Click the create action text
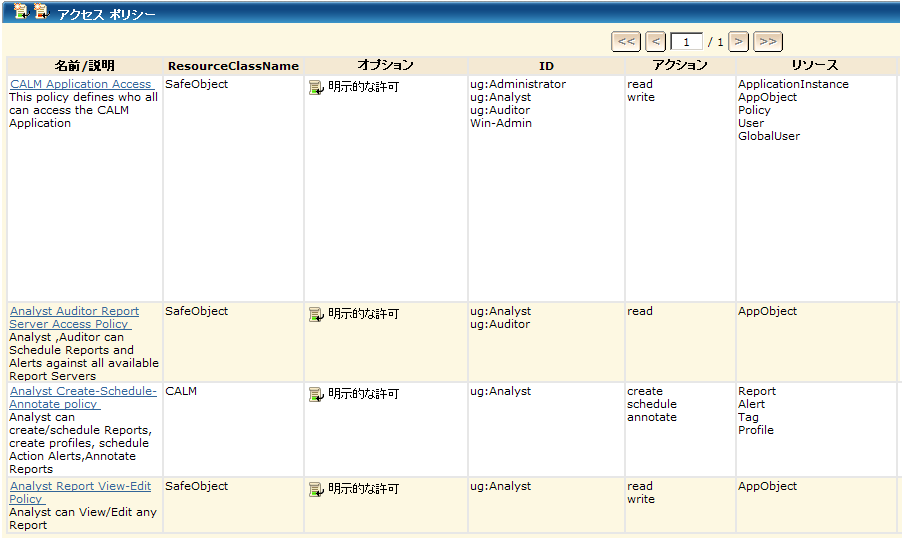This screenshot has height=538, width=902. coord(645,391)
